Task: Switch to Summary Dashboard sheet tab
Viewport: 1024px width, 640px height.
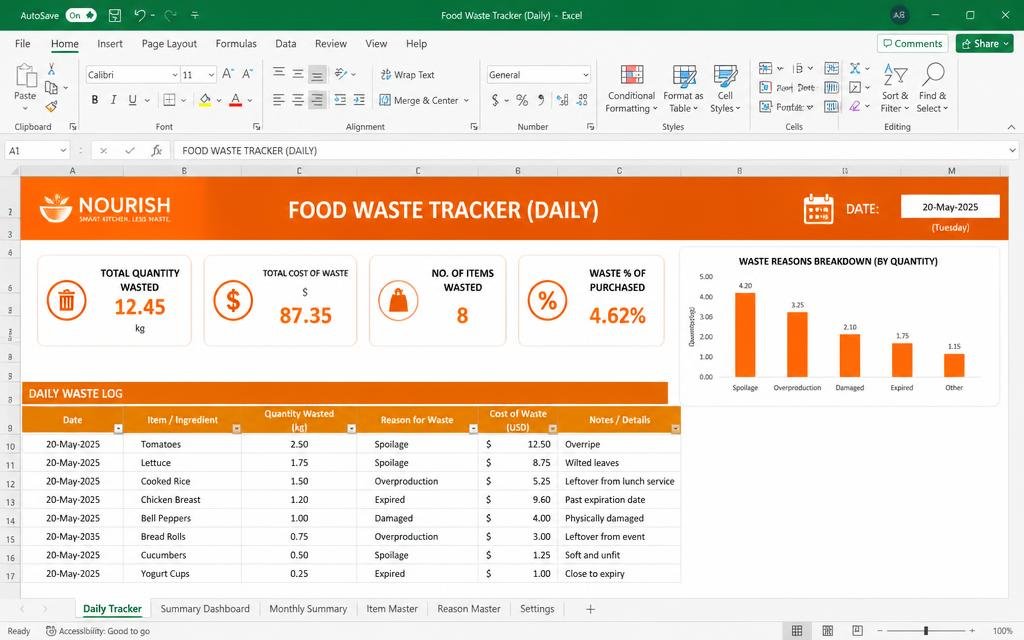Action: (205, 609)
